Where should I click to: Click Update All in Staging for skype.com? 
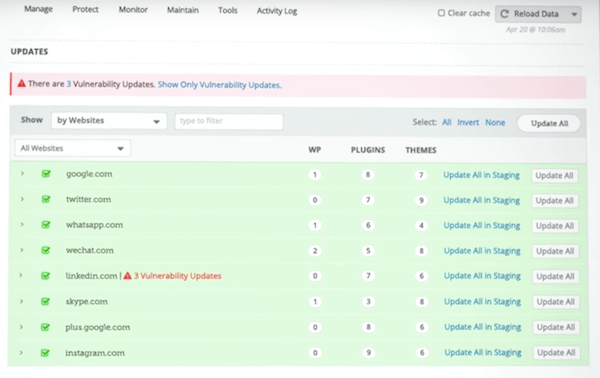click(x=483, y=301)
